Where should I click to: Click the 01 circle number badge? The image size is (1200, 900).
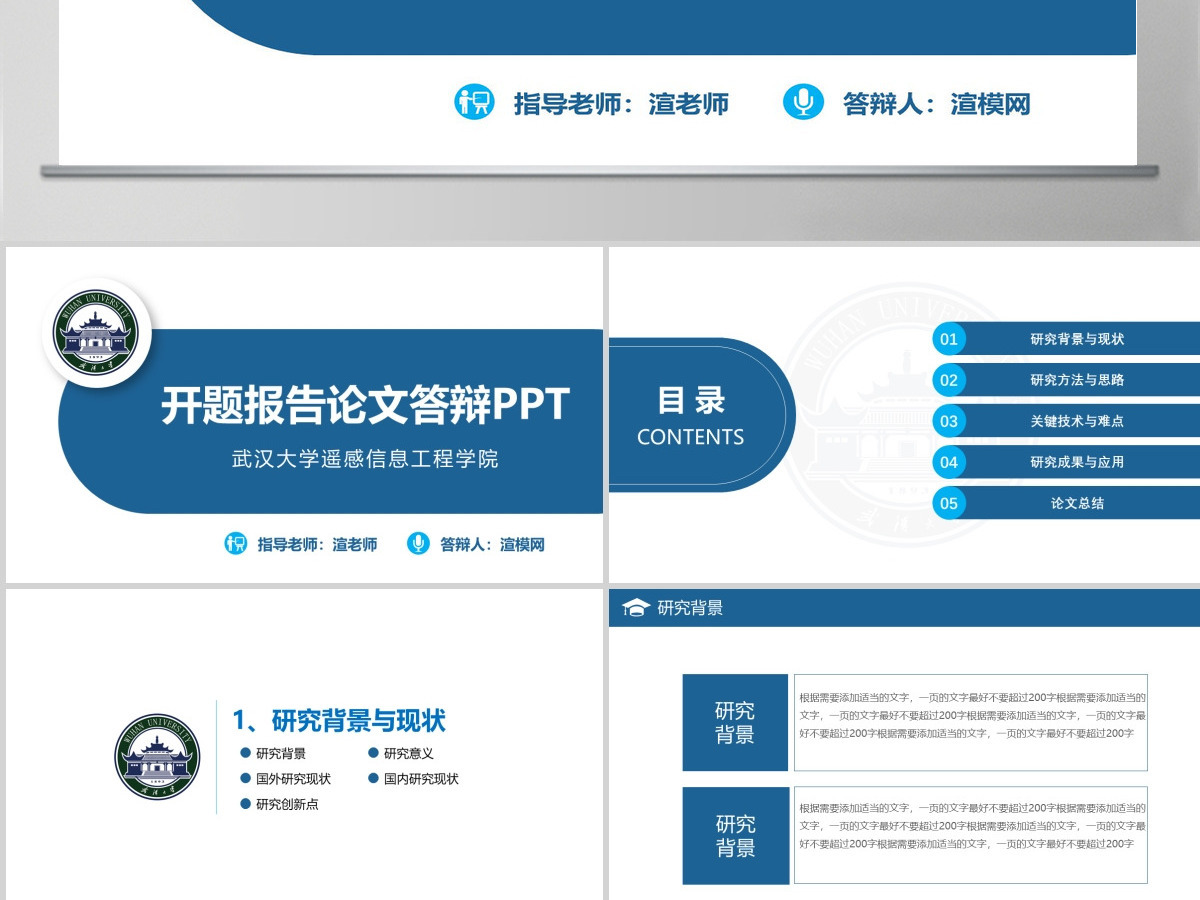pos(949,339)
